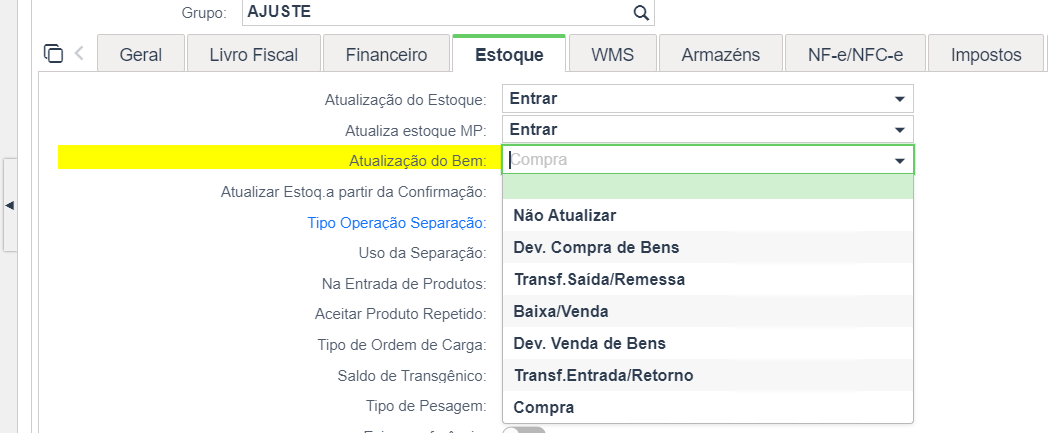This screenshot has width=1048, height=433.
Task: Switch to the NF-e/NFC-e tab
Action: tap(855, 54)
